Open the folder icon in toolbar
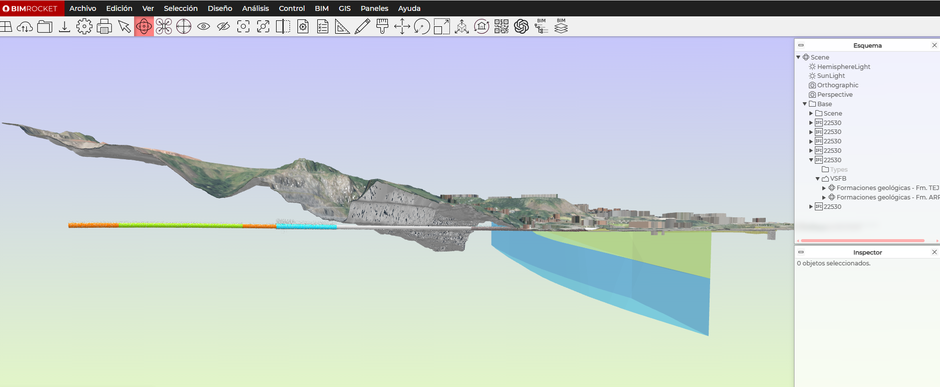Screen dimensions: 940x387 click(44, 26)
